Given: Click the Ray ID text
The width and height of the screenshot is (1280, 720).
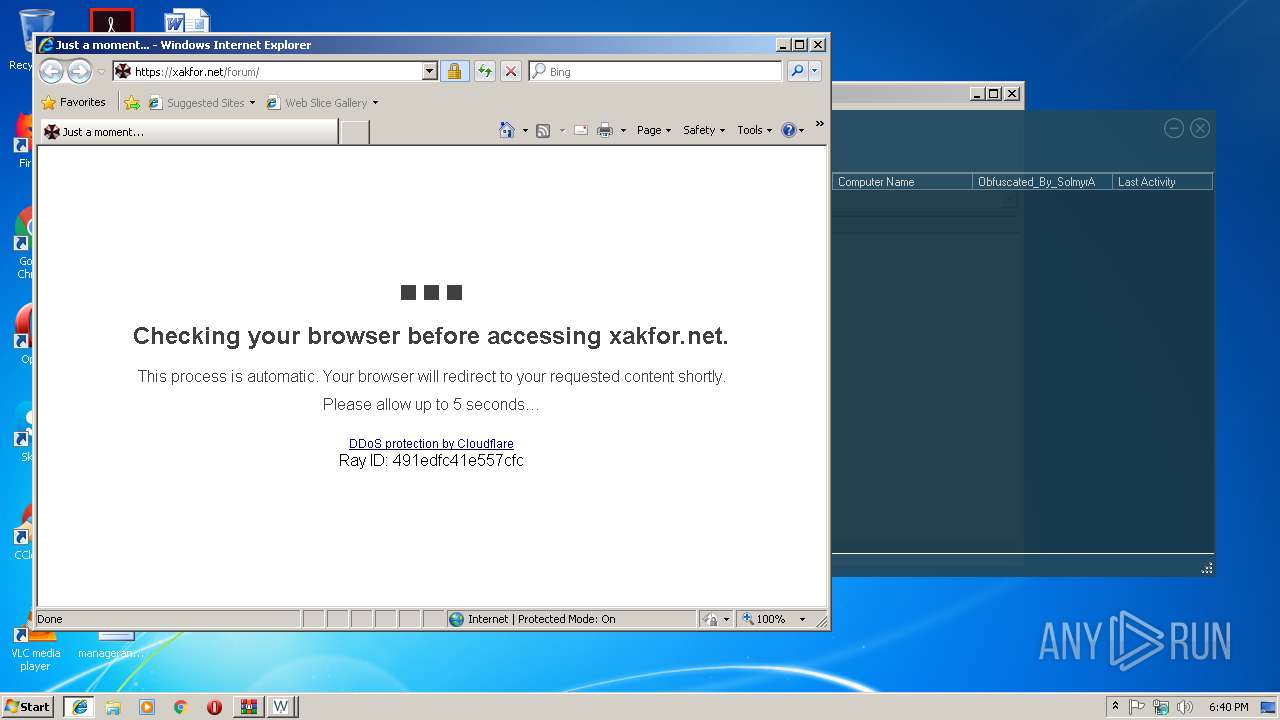Looking at the screenshot, I should coord(431,461).
